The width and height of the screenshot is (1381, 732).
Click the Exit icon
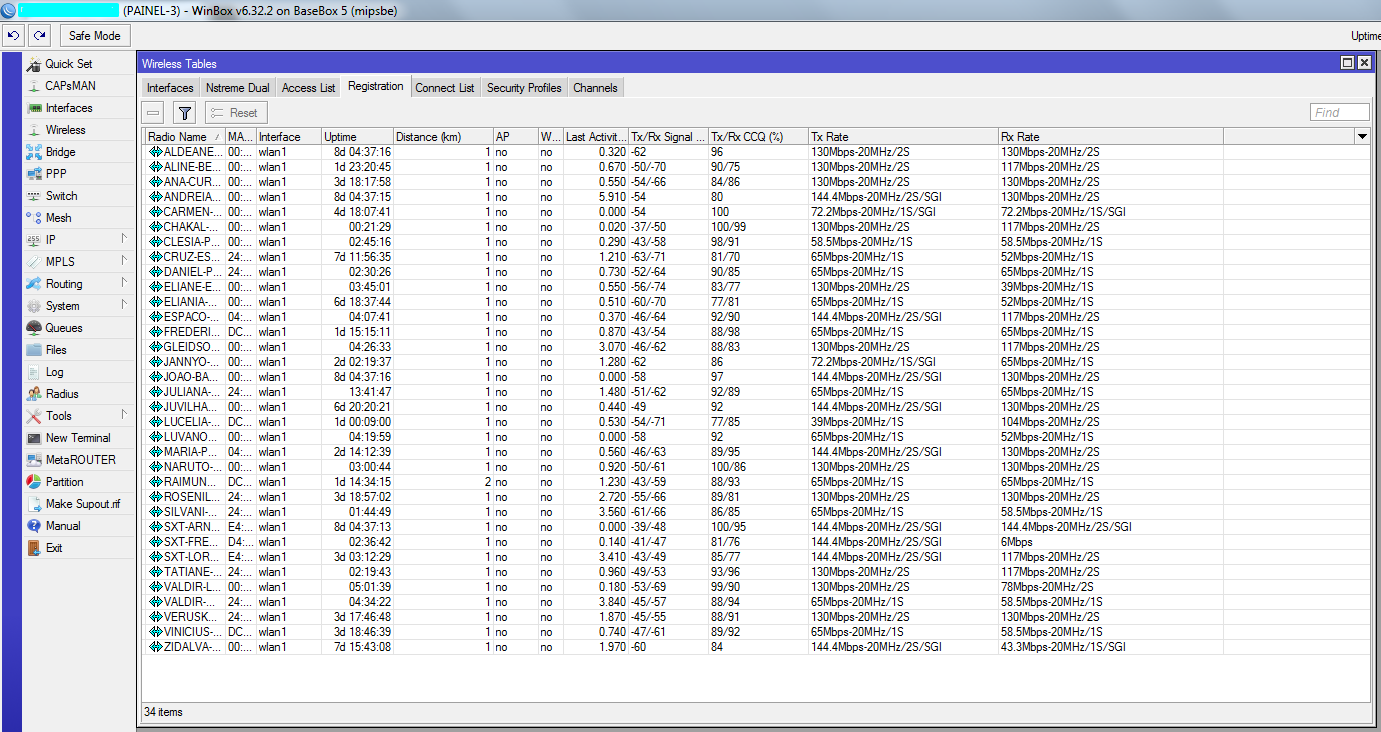coord(34,548)
